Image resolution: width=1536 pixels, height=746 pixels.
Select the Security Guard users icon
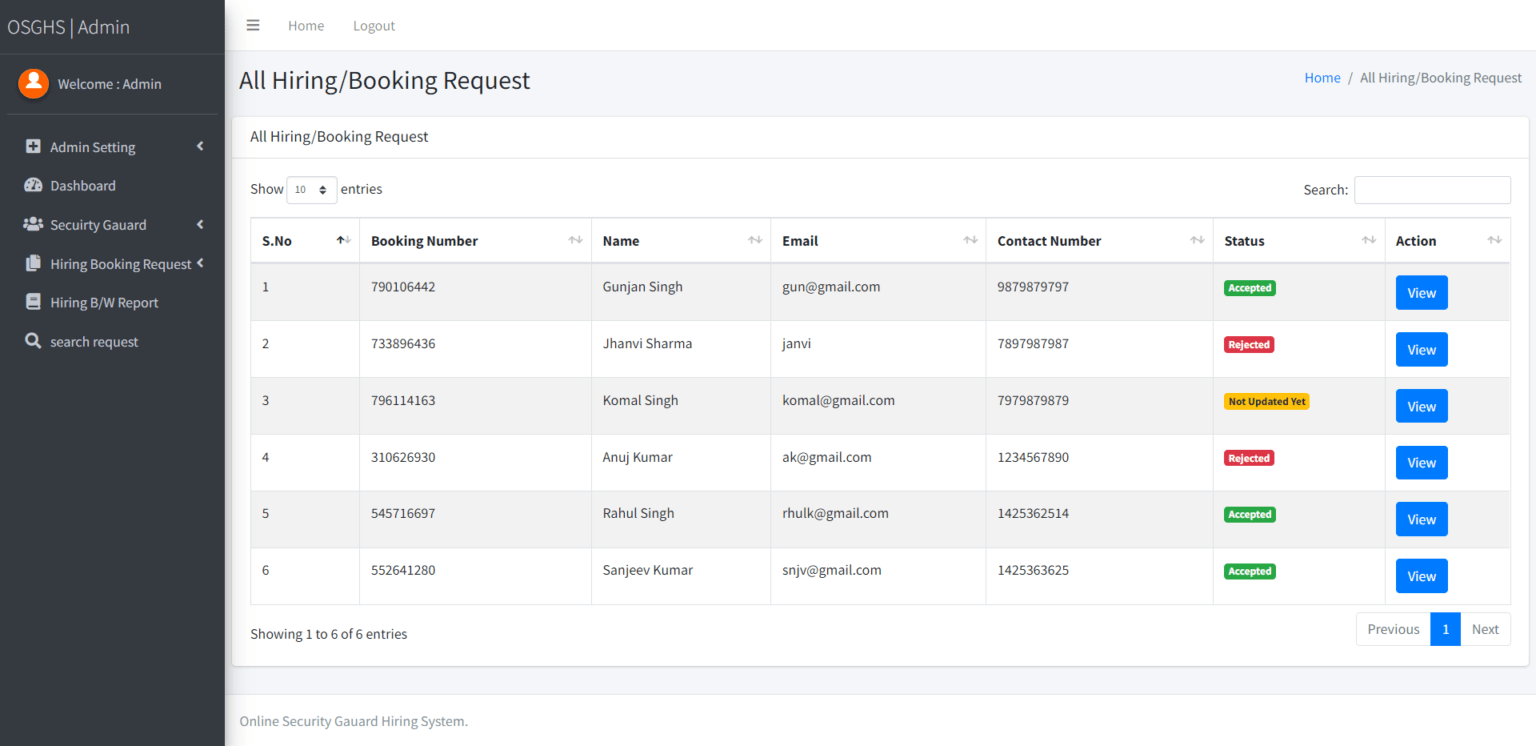pos(30,224)
